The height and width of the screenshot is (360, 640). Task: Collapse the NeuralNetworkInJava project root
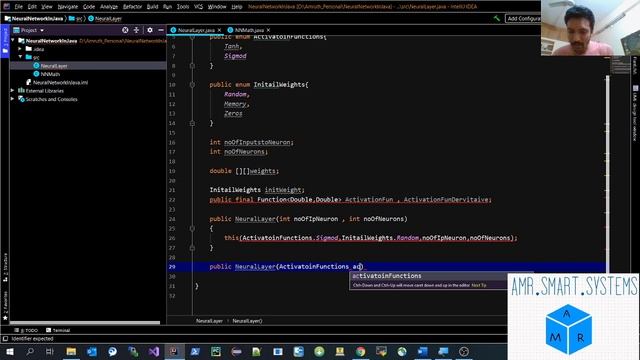pyautogui.click(x=13, y=41)
